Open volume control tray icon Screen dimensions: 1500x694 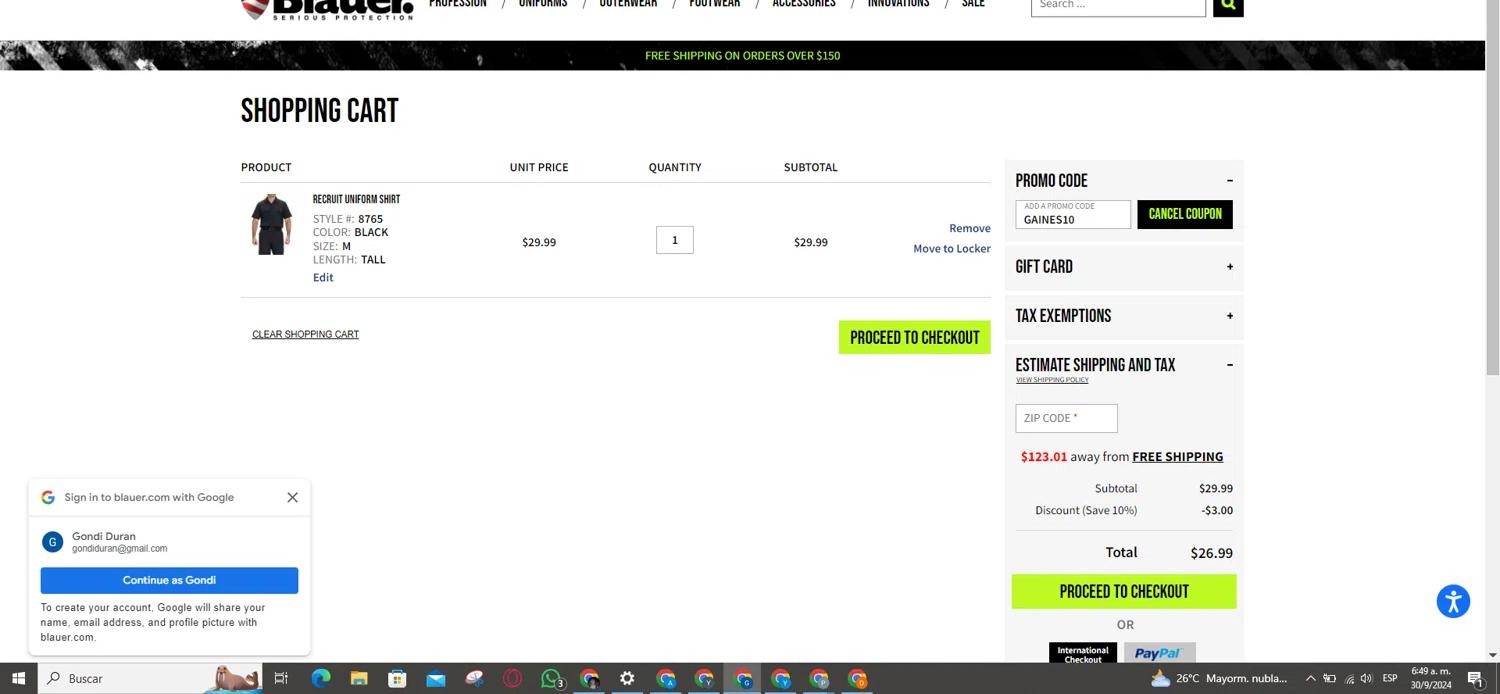coord(1366,678)
